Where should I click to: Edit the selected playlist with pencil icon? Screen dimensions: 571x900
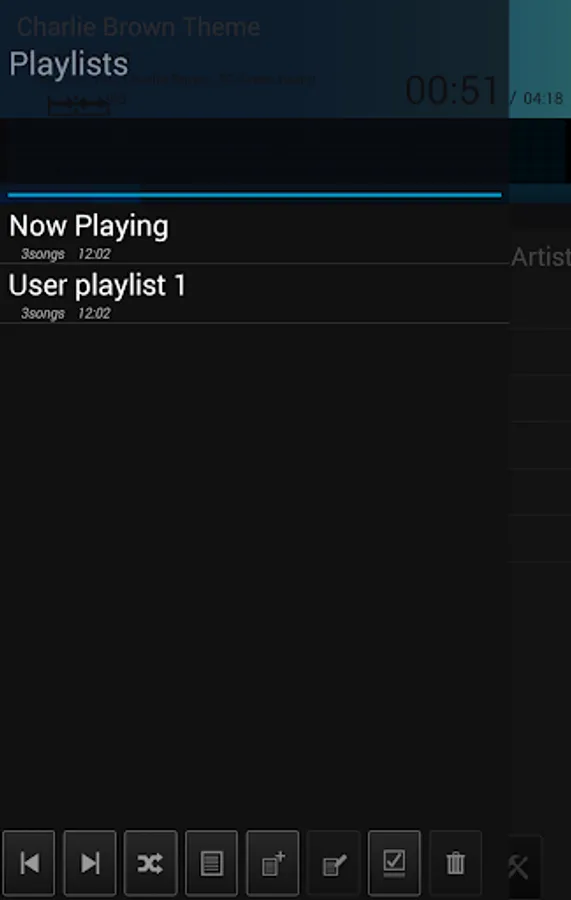[333, 863]
